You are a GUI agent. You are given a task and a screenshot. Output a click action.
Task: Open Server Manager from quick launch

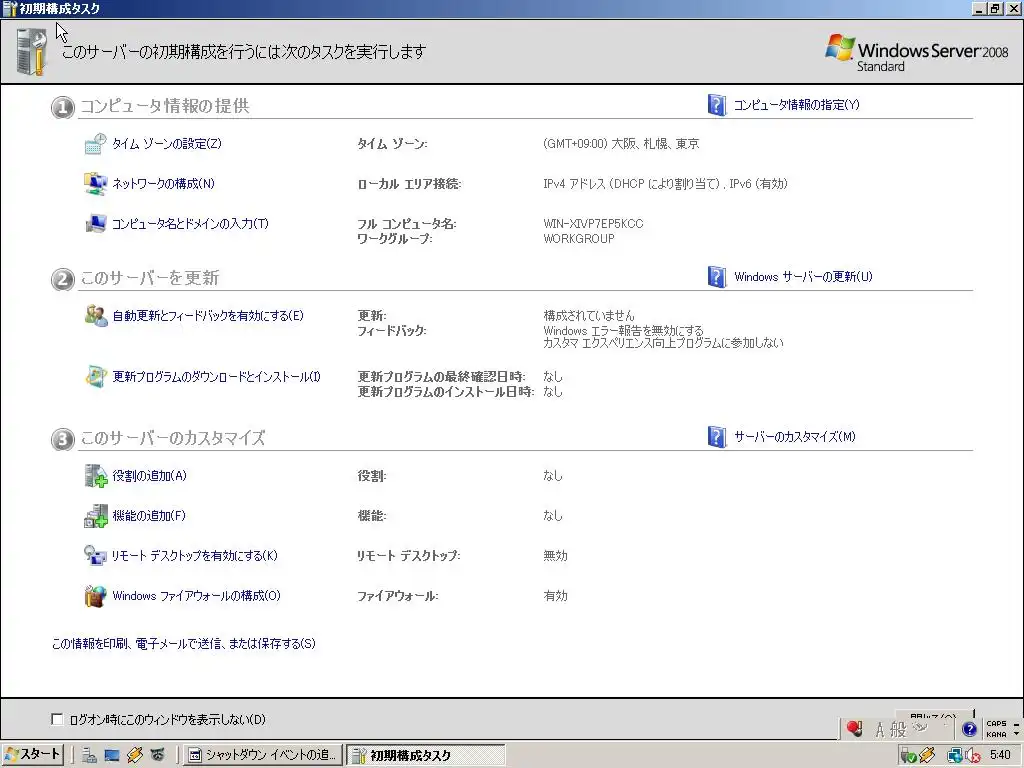tap(89, 755)
